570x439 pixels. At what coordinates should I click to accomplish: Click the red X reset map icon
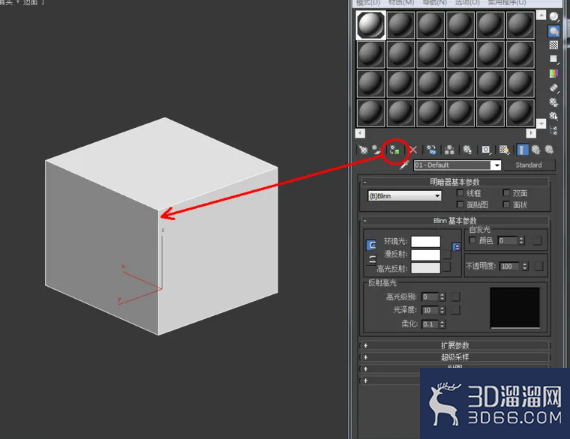click(413, 150)
